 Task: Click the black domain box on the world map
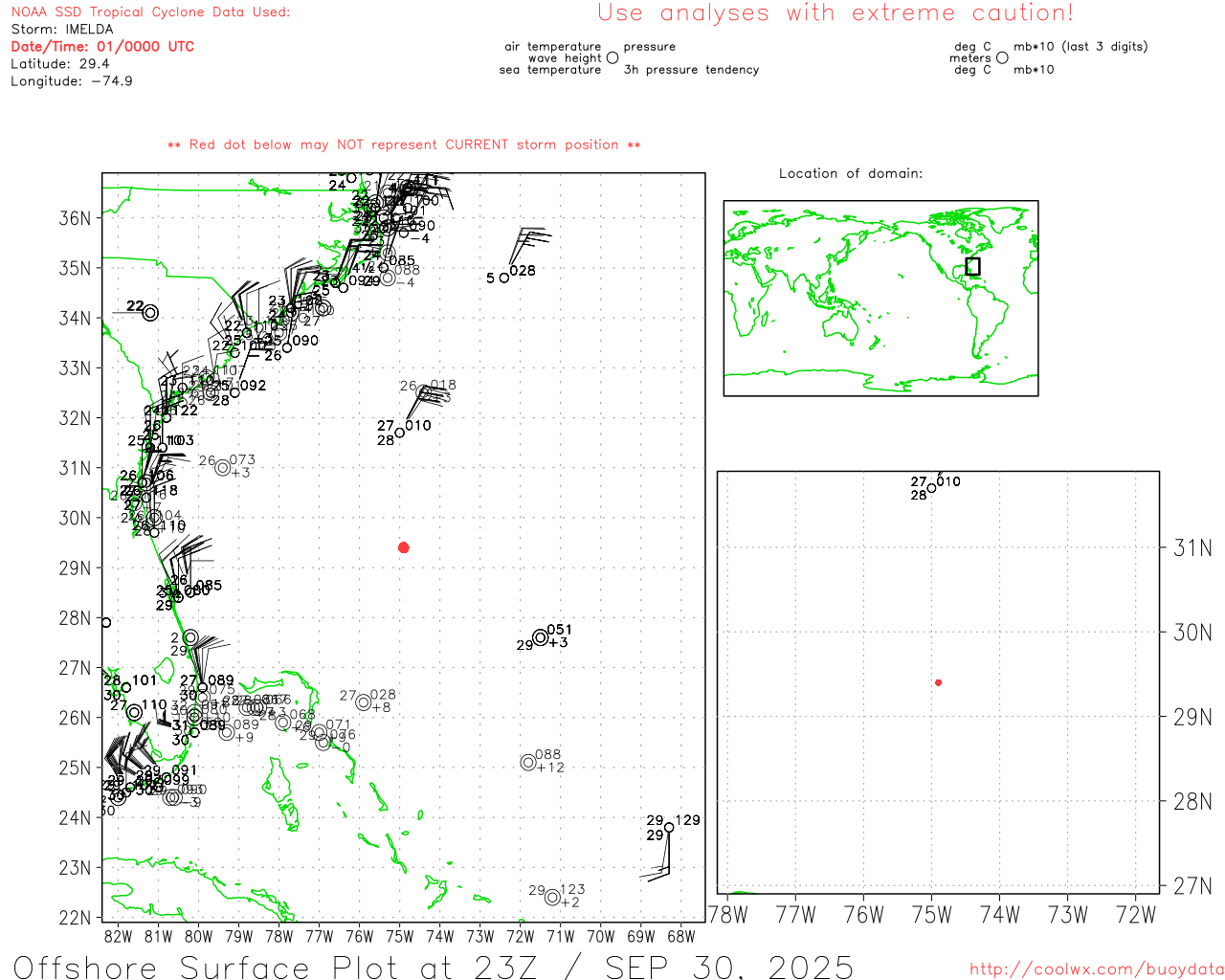pos(972,266)
